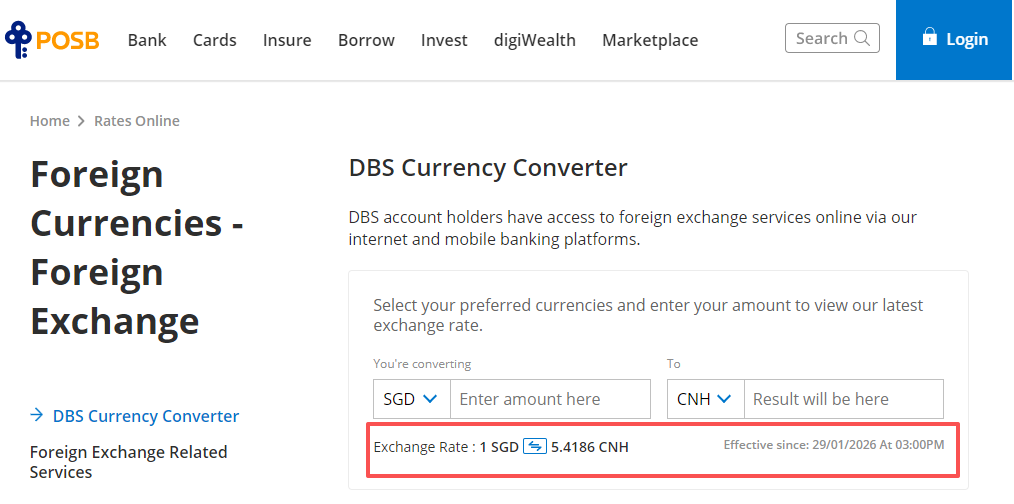This screenshot has width=1014, height=504.
Task: Open the Insure menu
Action: coord(287,40)
